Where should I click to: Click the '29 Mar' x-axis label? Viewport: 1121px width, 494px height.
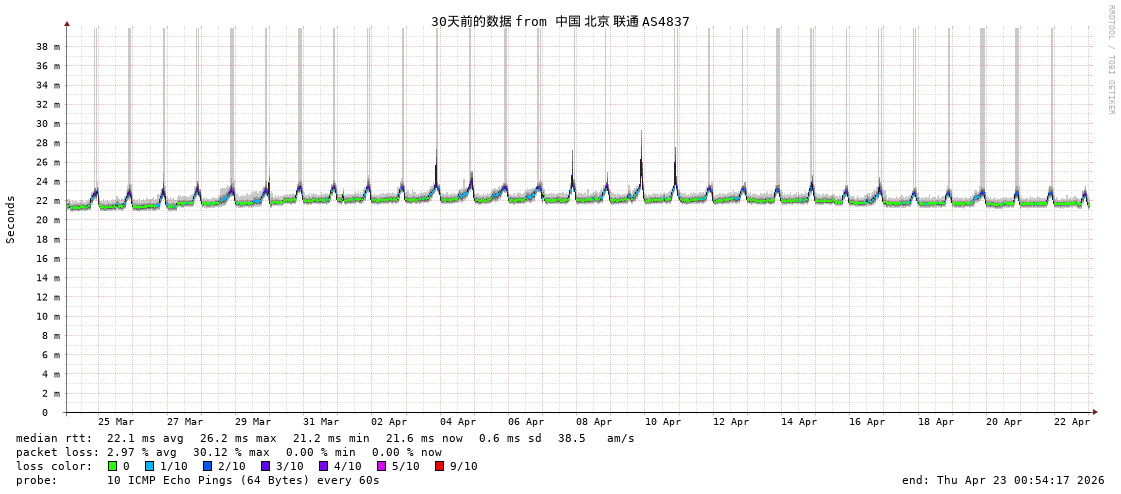pyautogui.click(x=253, y=423)
